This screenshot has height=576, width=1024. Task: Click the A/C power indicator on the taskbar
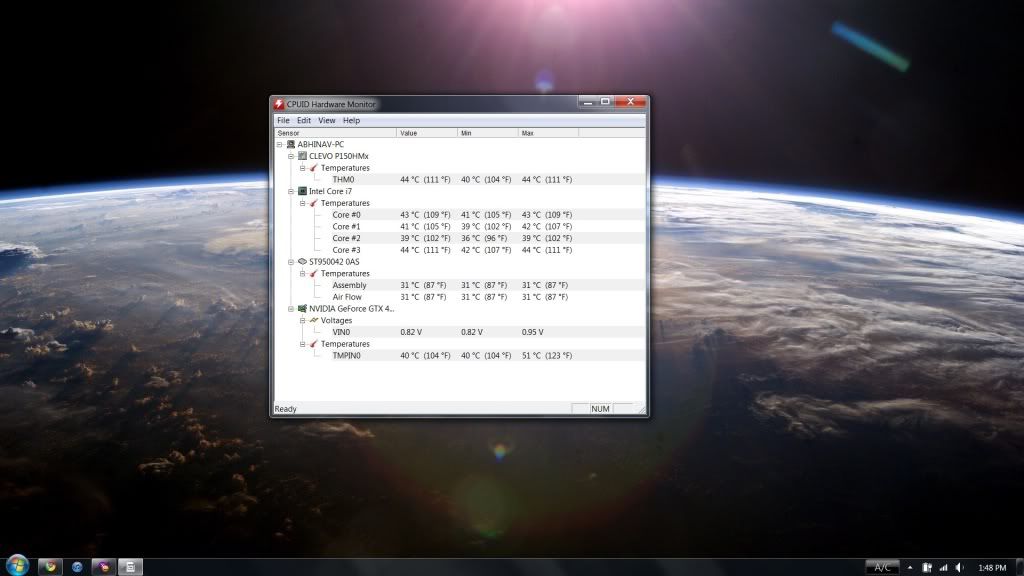[x=882, y=568]
